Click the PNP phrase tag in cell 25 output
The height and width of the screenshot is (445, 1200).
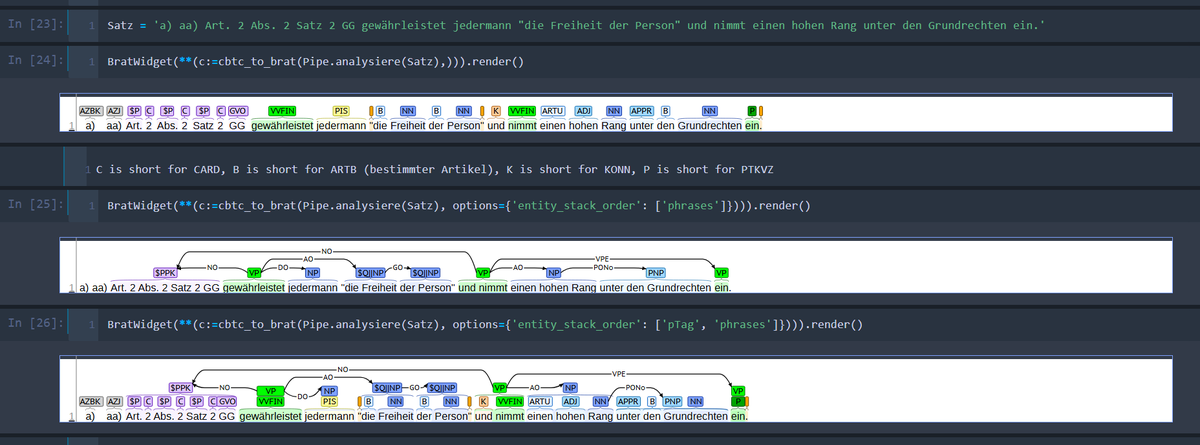tap(656, 273)
